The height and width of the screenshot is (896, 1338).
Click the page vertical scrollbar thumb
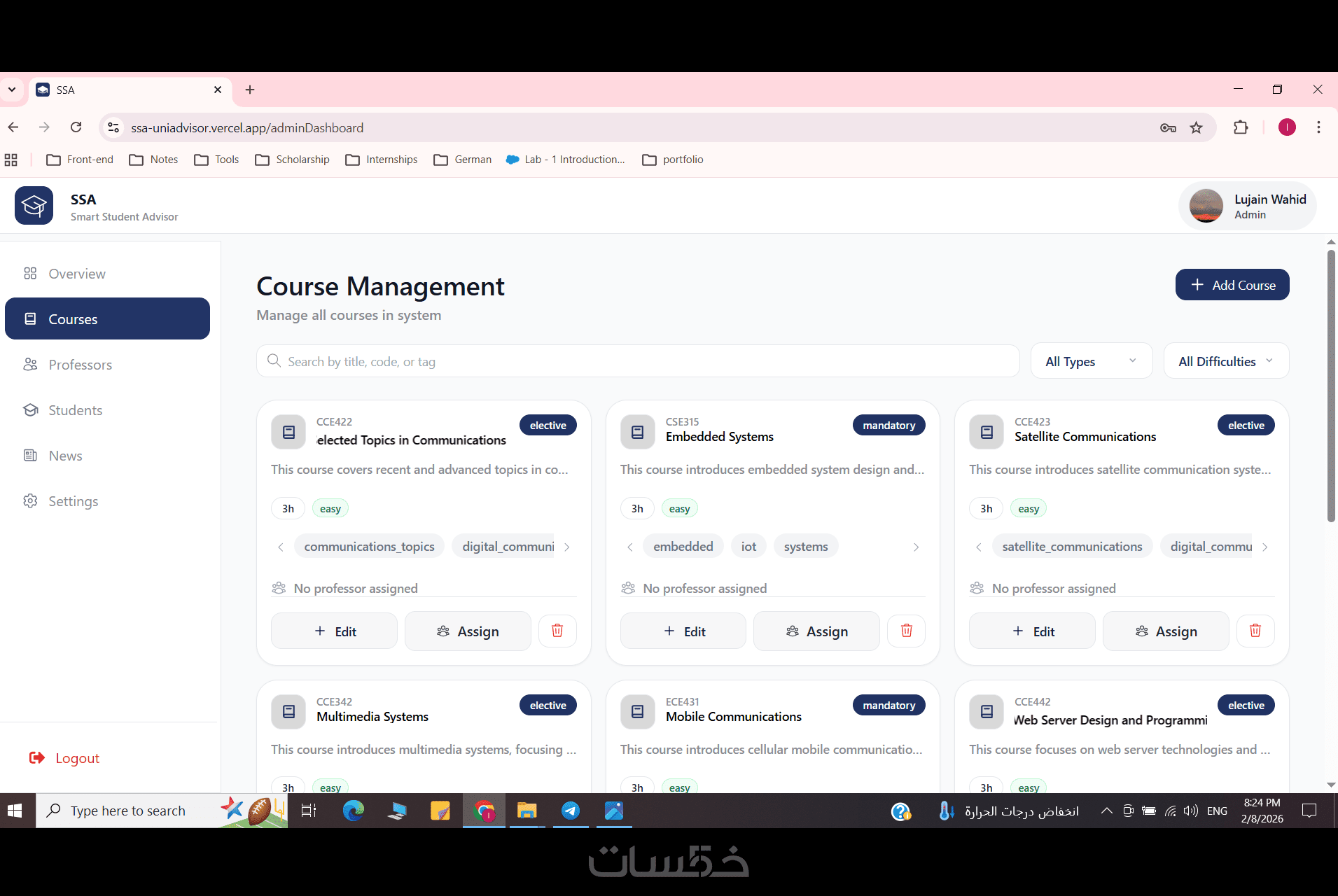pyautogui.click(x=1331, y=386)
